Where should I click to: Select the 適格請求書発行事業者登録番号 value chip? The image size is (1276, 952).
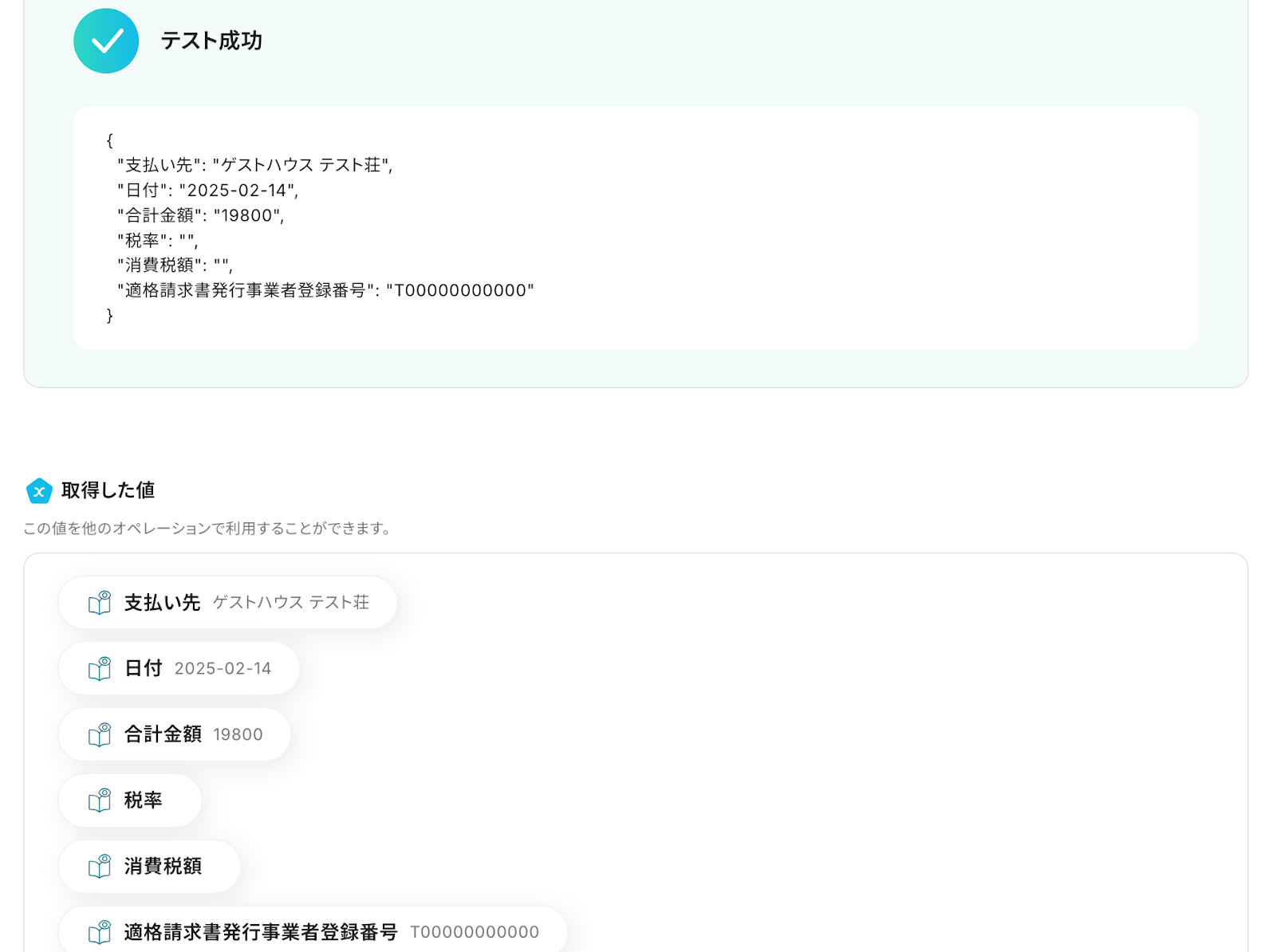(313, 930)
